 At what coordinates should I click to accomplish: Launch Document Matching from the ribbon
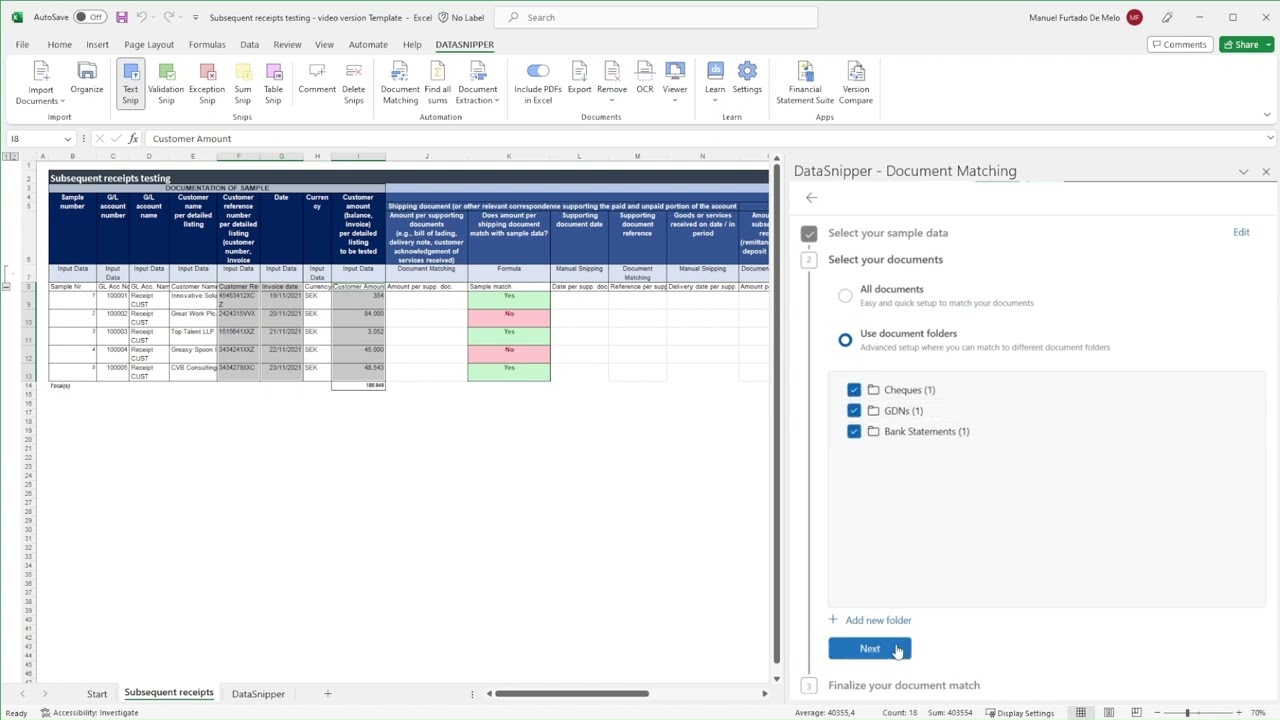[x=400, y=82]
